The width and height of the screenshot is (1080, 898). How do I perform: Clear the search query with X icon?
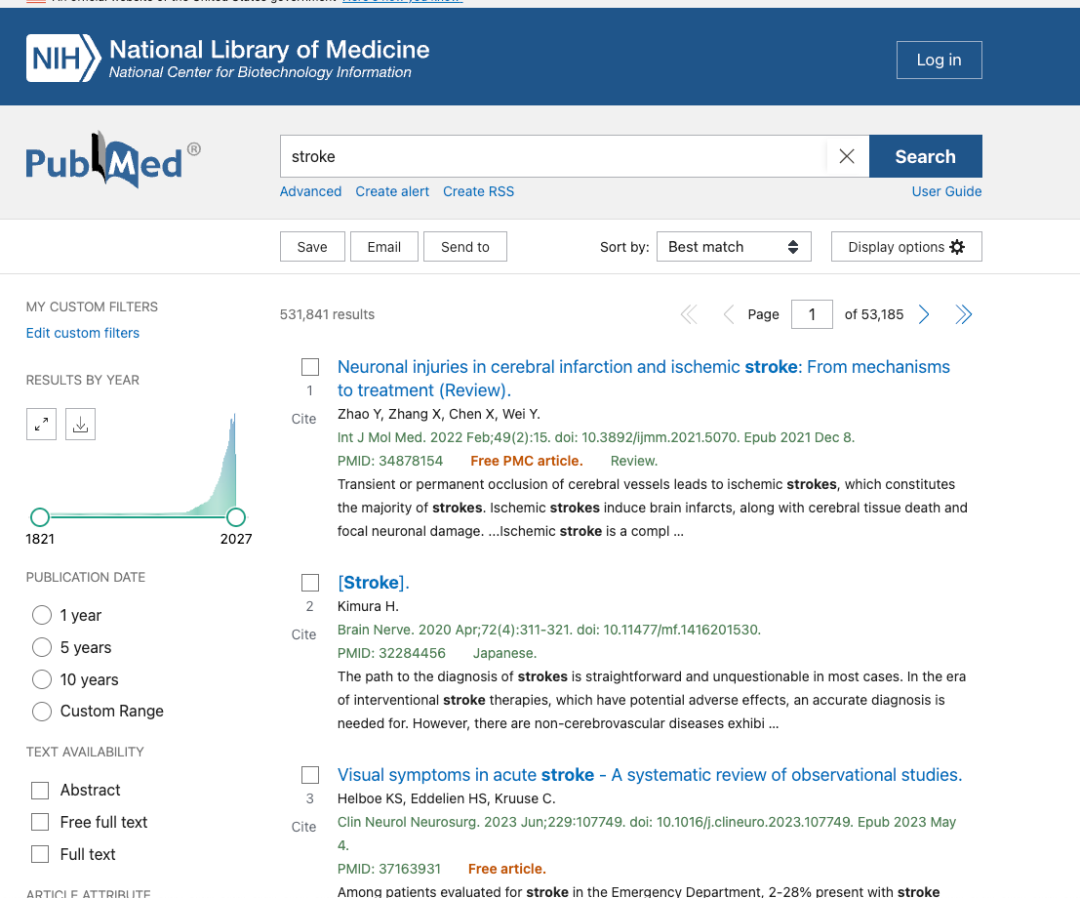coord(847,156)
